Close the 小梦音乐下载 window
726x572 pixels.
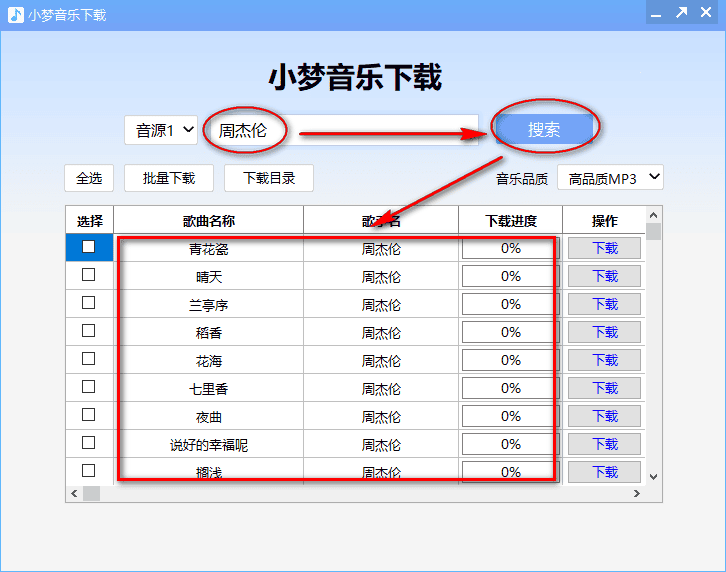pos(706,13)
